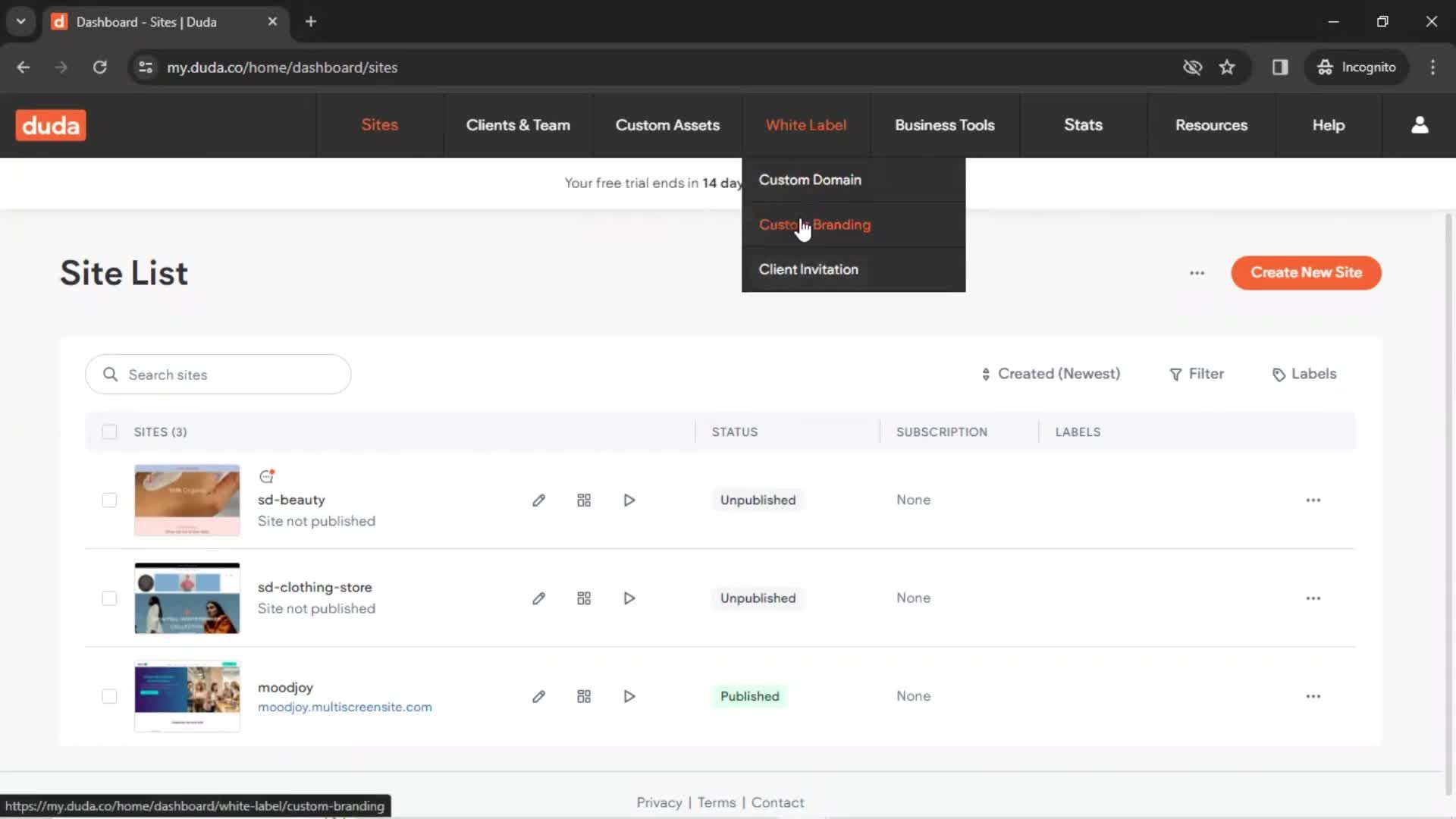1456x819 pixels.
Task: Open the Help menu
Action: click(x=1329, y=125)
